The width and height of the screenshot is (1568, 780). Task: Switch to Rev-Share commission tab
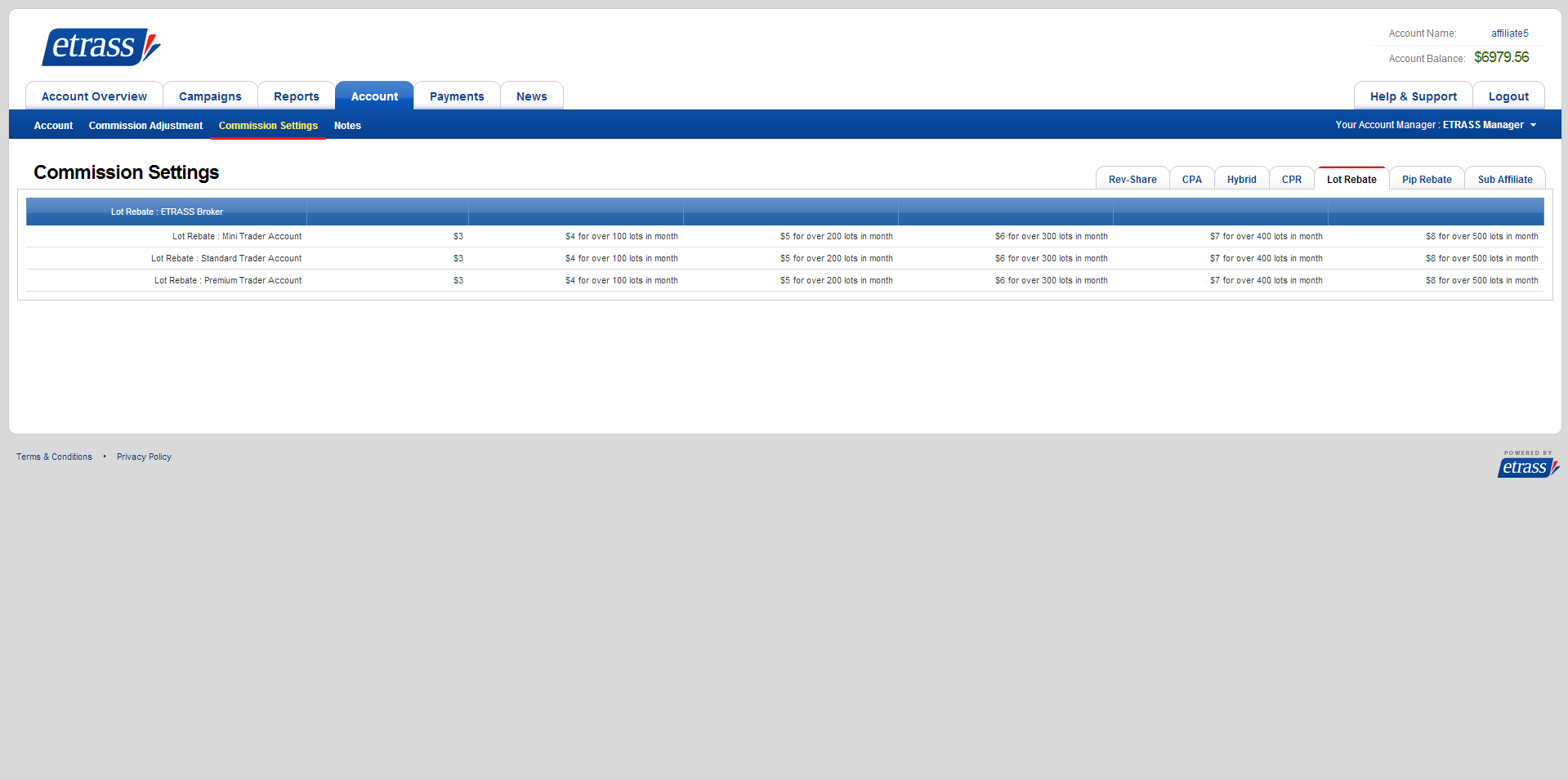tap(1132, 180)
